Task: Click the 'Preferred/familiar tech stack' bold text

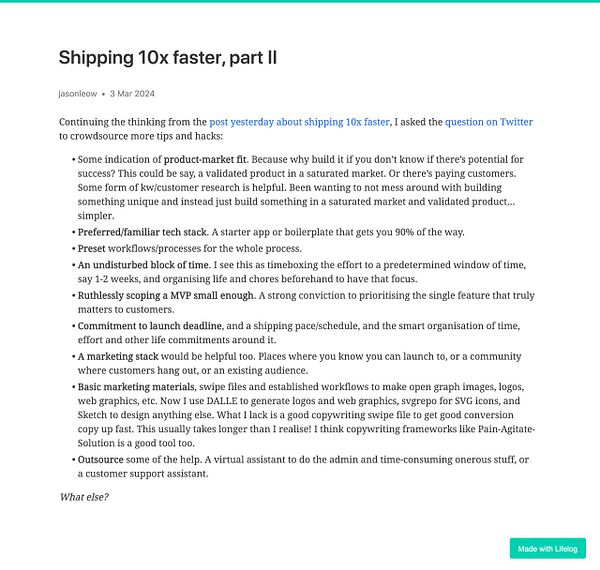Action: tap(143, 232)
